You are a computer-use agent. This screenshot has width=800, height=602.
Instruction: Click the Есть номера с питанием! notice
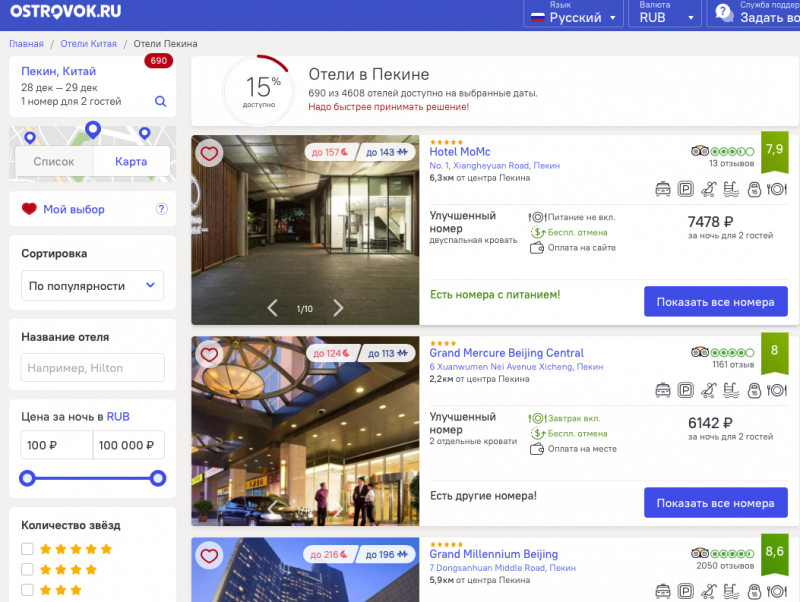[495, 294]
